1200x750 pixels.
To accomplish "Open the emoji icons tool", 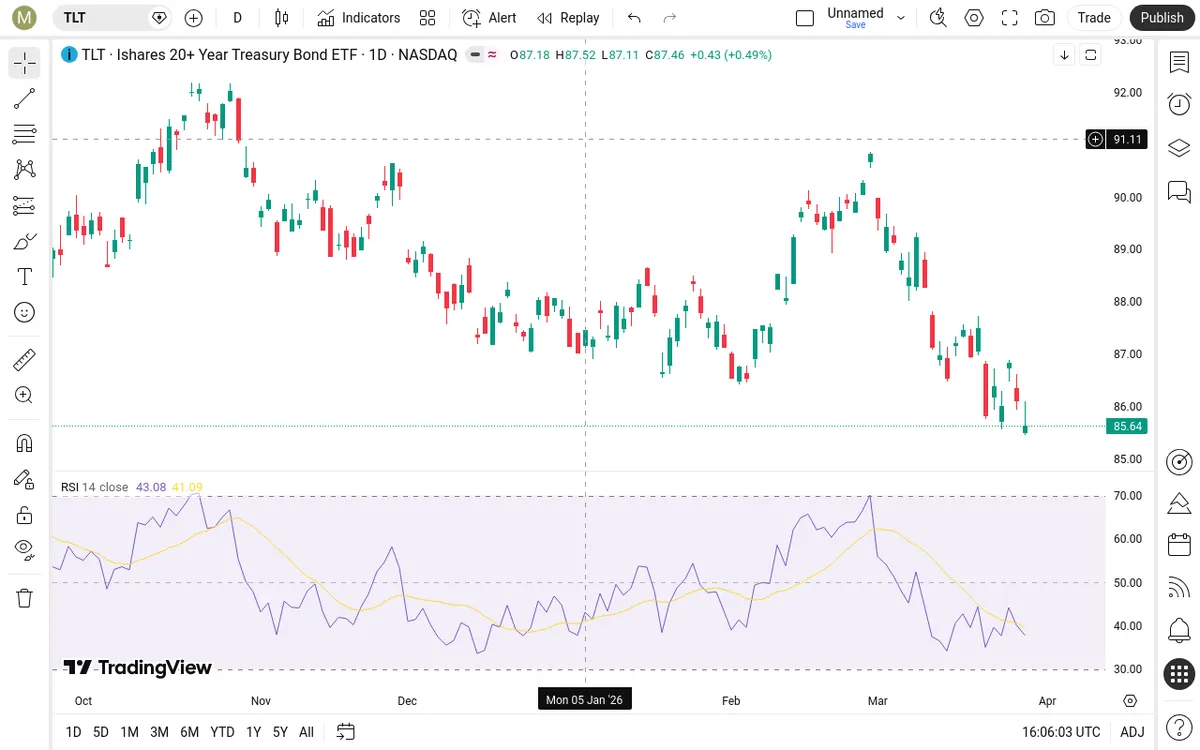I will point(25,313).
